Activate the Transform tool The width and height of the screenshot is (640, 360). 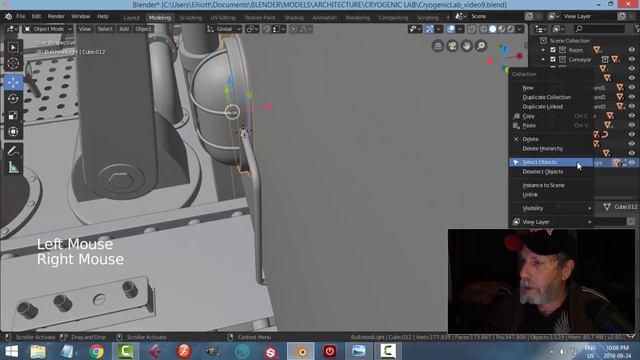pos(13,131)
